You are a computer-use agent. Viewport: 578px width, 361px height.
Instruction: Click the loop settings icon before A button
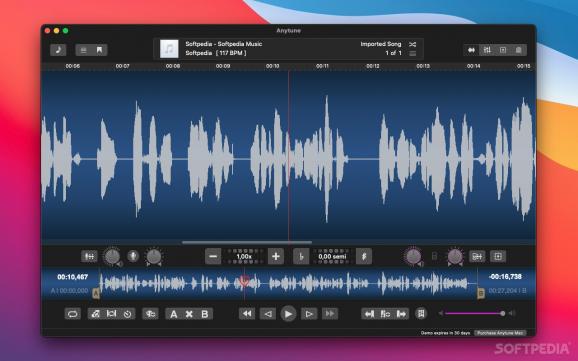tap(150, 314)
